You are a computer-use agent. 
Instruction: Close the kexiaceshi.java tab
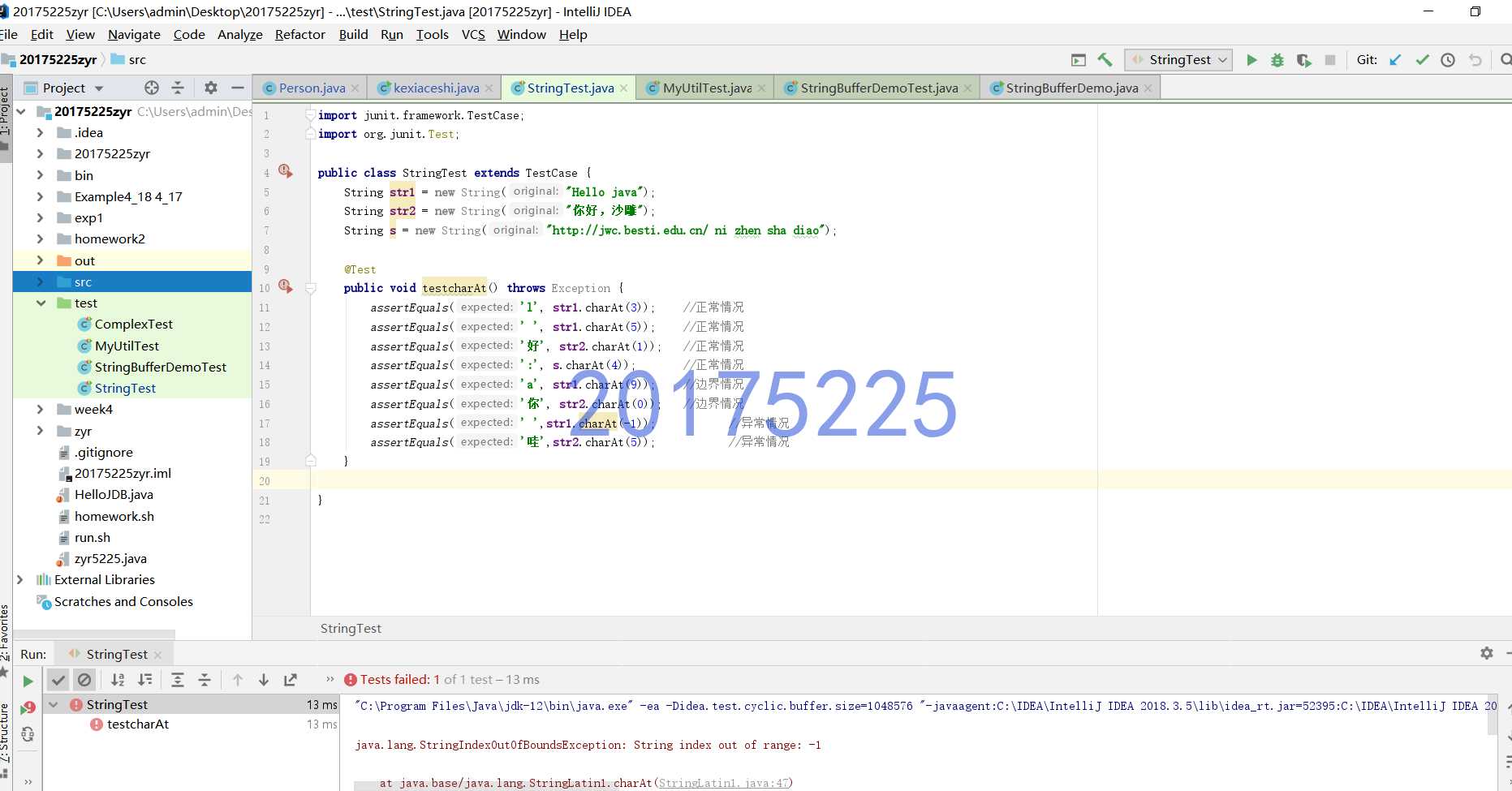point(489,88)
